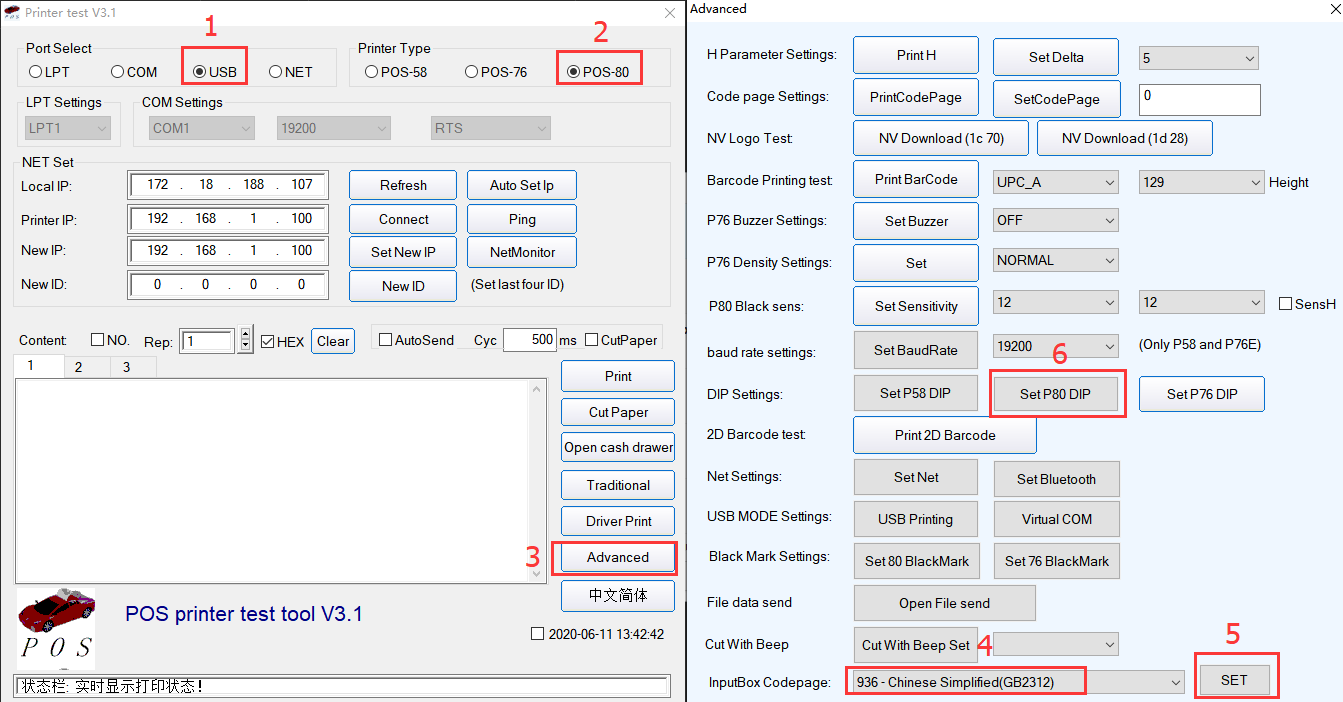Click the New ID button
Screen dimensions: 1343x702
(x=403, y=286)
